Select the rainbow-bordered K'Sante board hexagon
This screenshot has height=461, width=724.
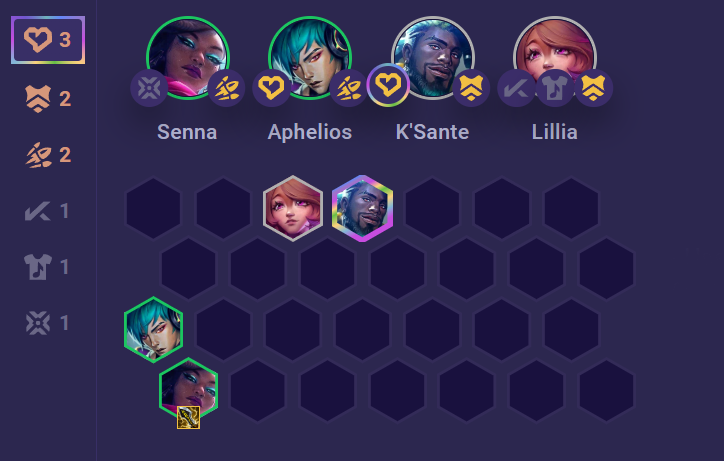(x=362, y=208)
